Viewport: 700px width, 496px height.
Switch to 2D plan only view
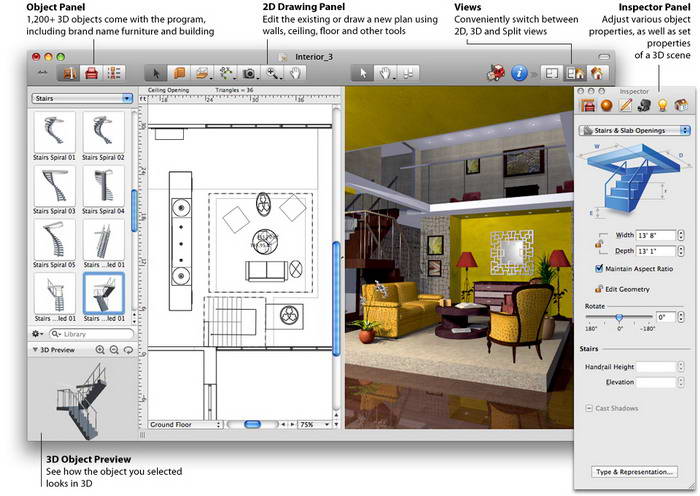click(x=552, y=73)
